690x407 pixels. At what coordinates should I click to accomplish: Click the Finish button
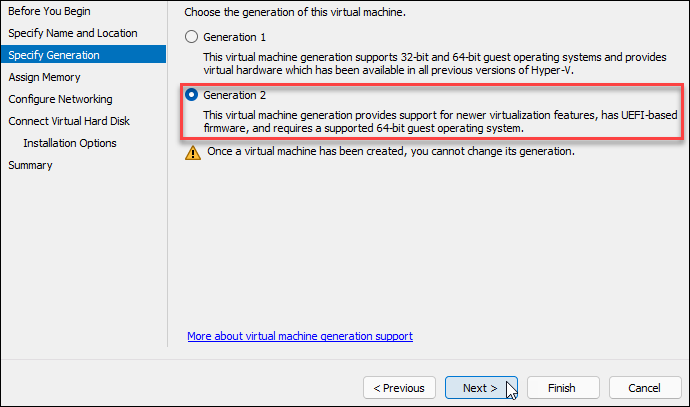(561, 388)
